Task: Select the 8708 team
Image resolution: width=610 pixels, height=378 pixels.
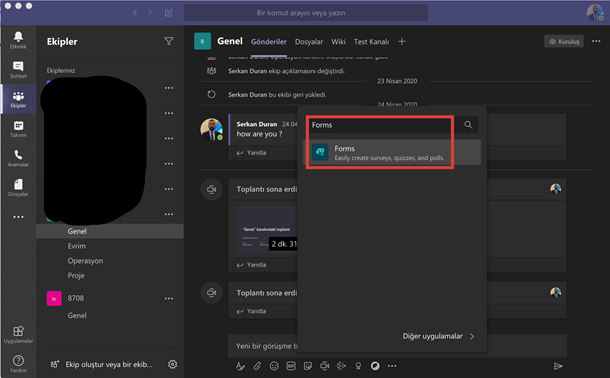Action: [x=75, y=298]
